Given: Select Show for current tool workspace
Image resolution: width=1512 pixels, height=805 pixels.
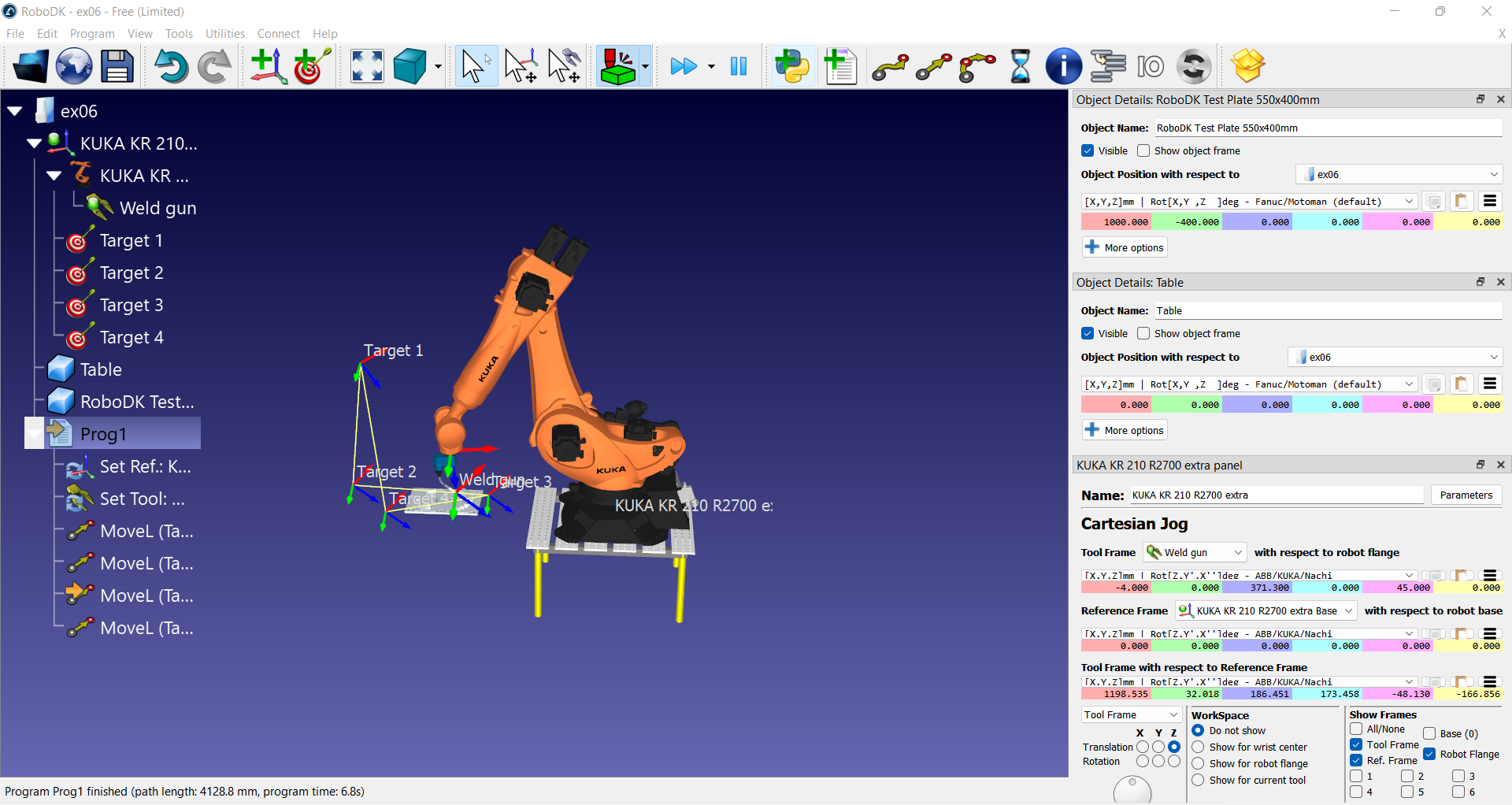Looking at the screenshot, I should [1198, 780].
